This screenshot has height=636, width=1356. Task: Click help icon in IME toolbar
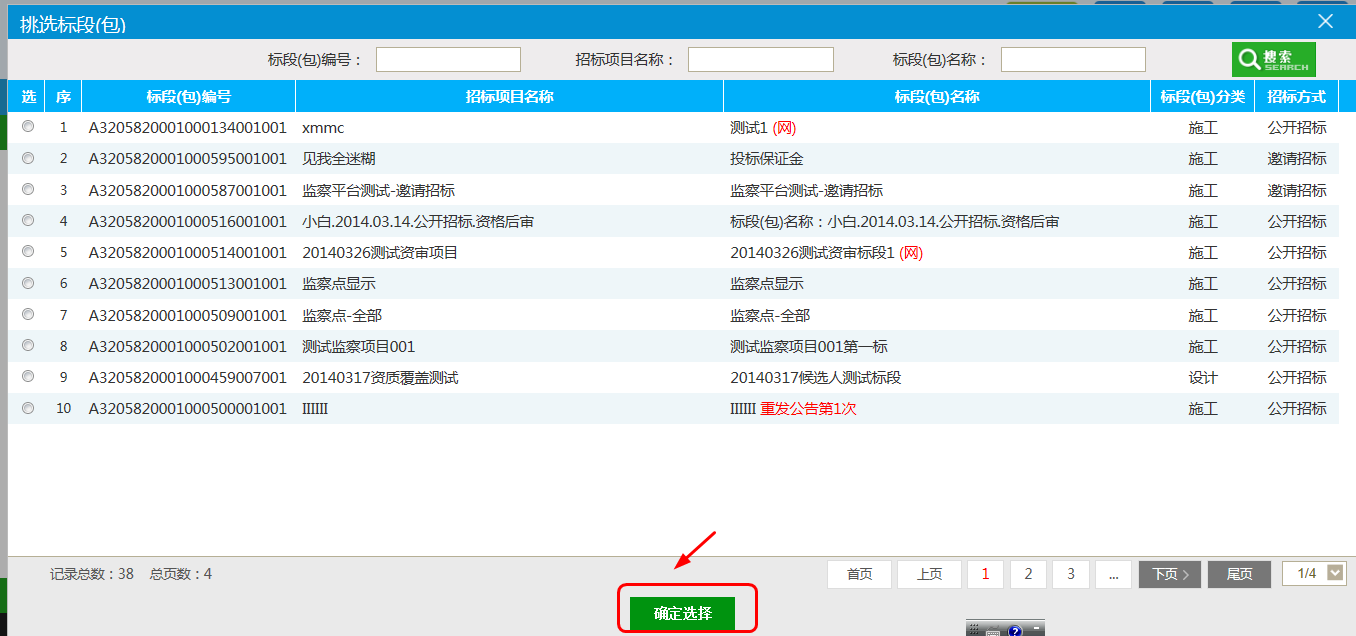[x=1014, y=631]
